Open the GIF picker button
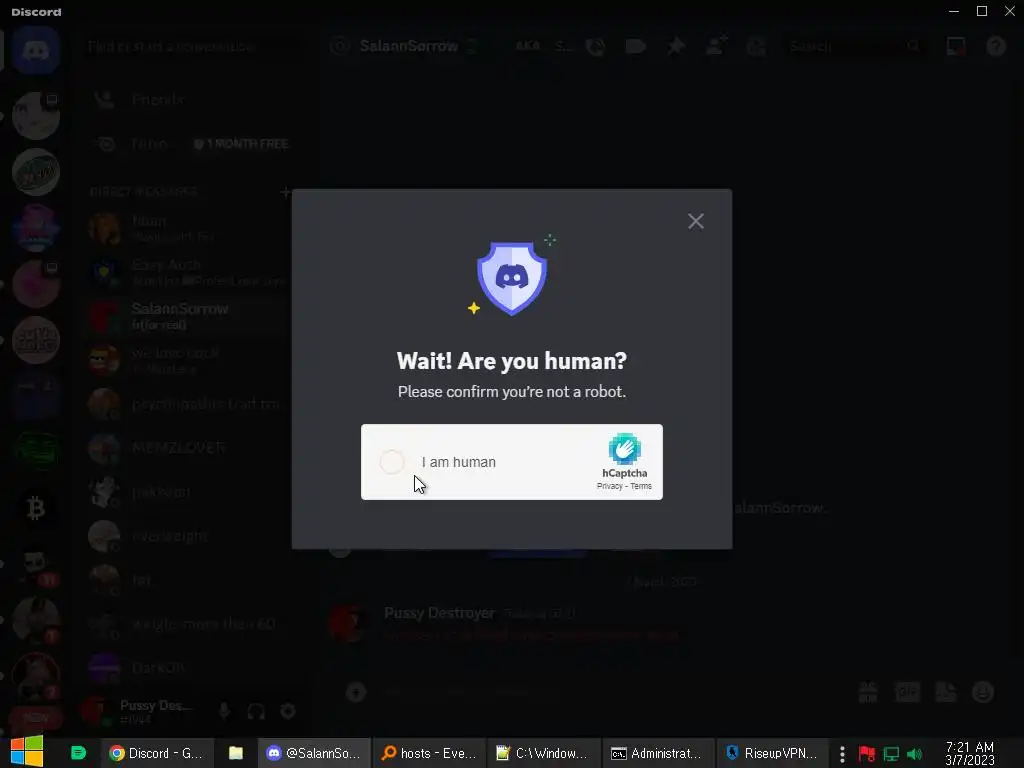 pos(907,692)
